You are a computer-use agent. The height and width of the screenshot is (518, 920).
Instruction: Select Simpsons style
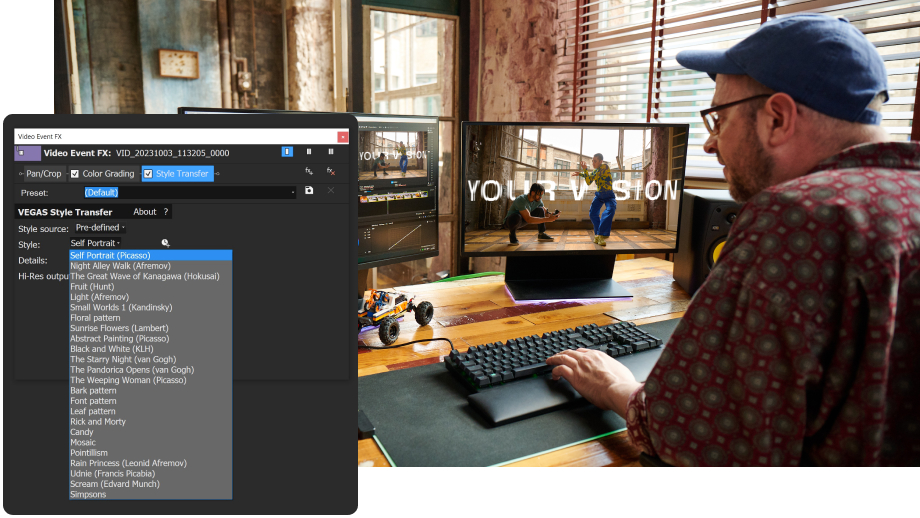(x=151, y=495)
